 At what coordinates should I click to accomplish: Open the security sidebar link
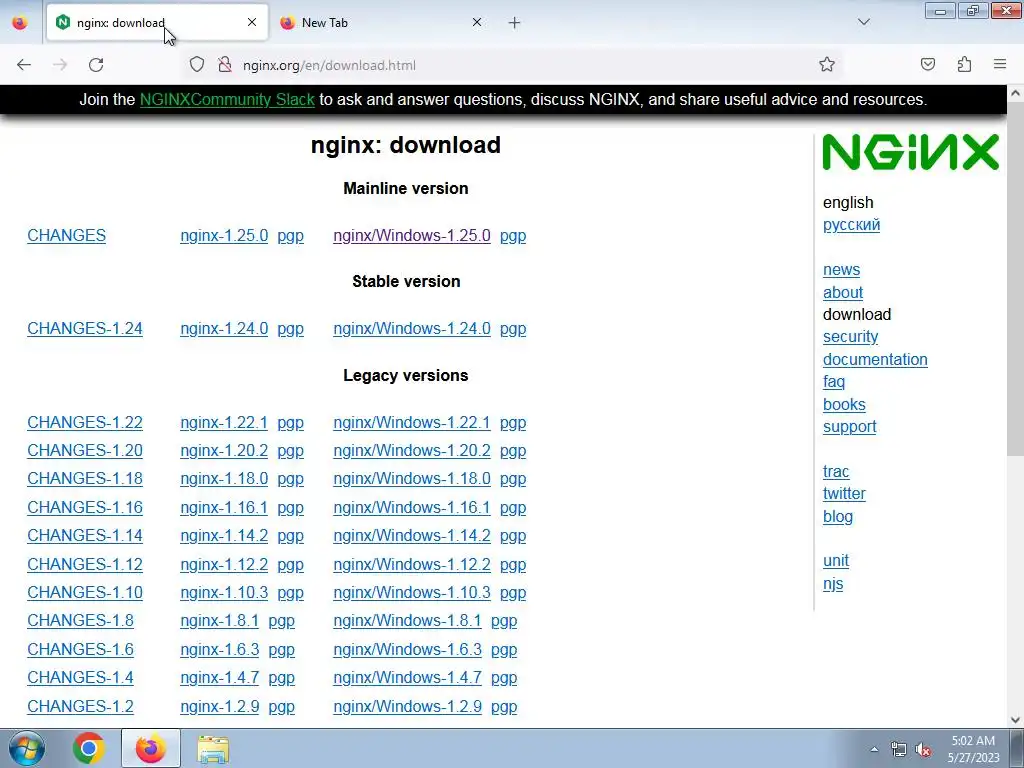pyautogui.click(x=850, y=337)
